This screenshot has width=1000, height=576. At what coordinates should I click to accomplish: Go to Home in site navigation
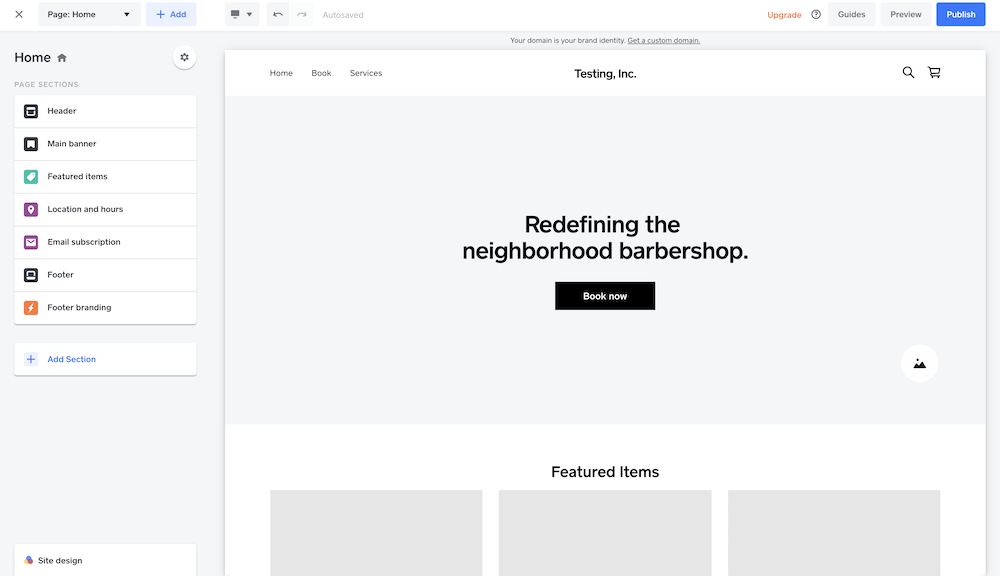point(281,73)
